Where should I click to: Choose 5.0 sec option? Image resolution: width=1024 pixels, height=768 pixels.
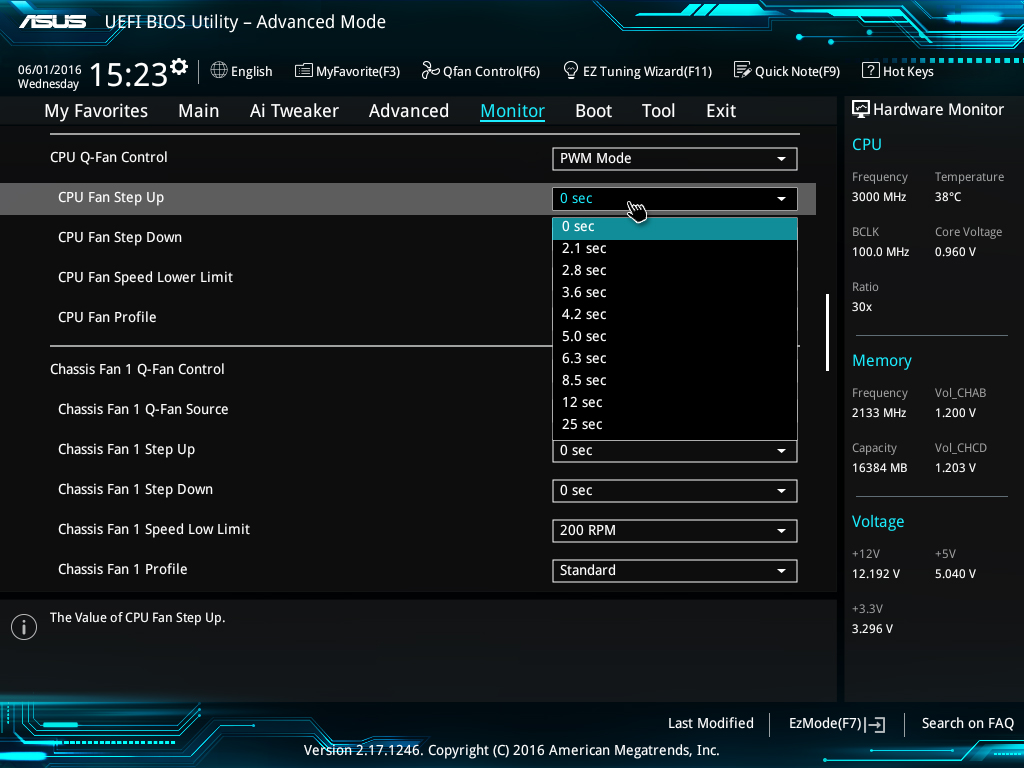(675, 336)
